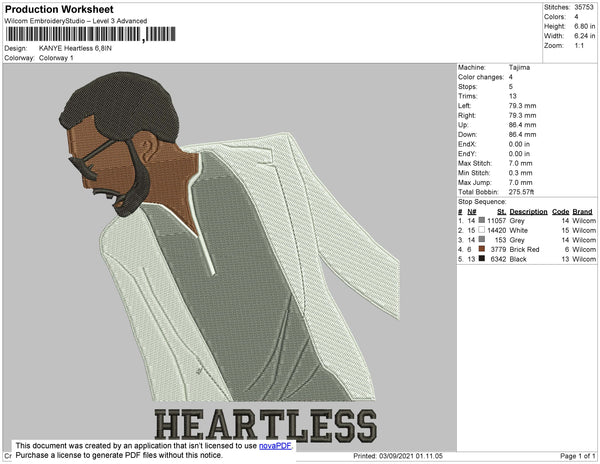This screenshot has width=600, height=464.
Task: Click the embroidery design preview image
Action: pos(230,257)
